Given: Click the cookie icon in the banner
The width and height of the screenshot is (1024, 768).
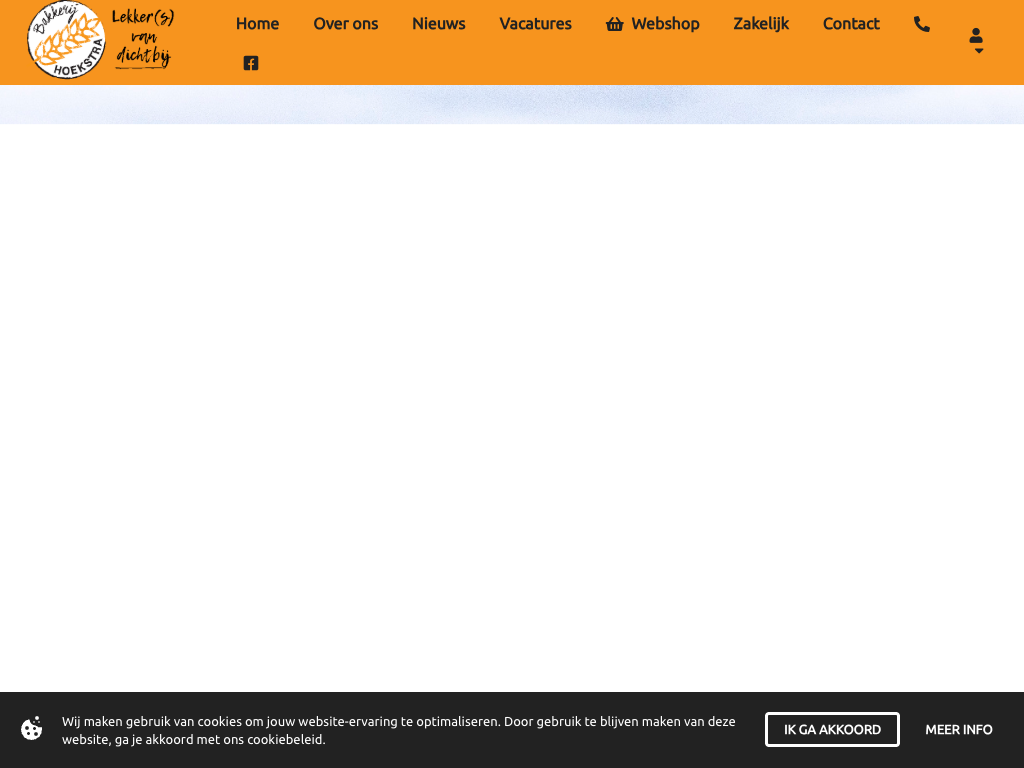Looking at the screenshot, I should [32, 729].
